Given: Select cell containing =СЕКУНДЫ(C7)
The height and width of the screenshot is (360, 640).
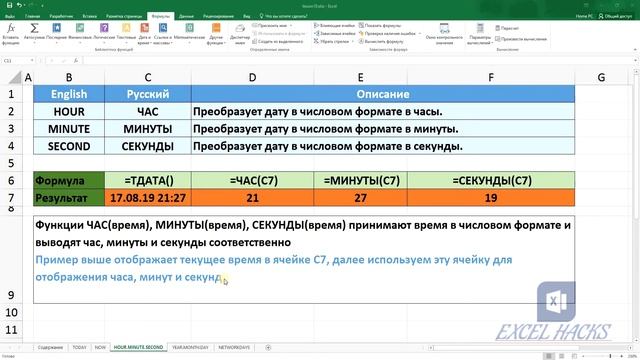Looking at the screenshot, I should pos(491,180).
